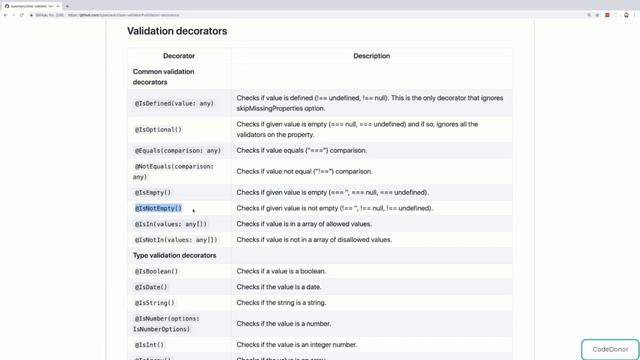640x360 pixels.
Task: Click the red browser extension icon
Action: pos(607,15)
